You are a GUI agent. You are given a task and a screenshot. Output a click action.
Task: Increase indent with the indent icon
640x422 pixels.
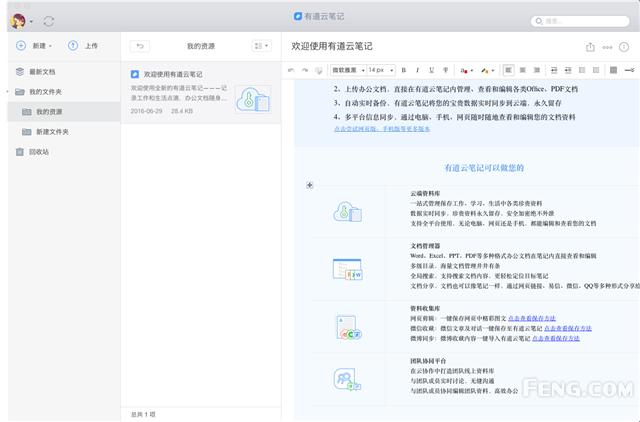568,70
